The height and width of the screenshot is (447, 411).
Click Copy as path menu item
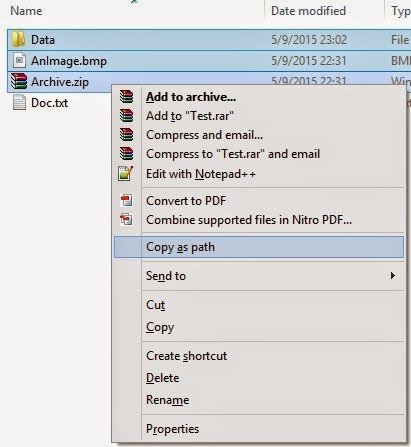[x=259, y=247]
